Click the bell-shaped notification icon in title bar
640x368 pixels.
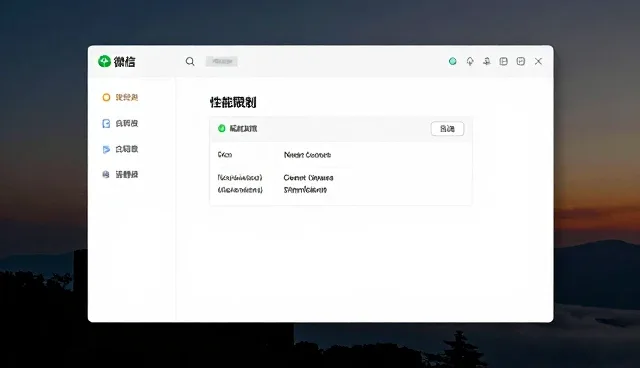click(x=470, y=61)
